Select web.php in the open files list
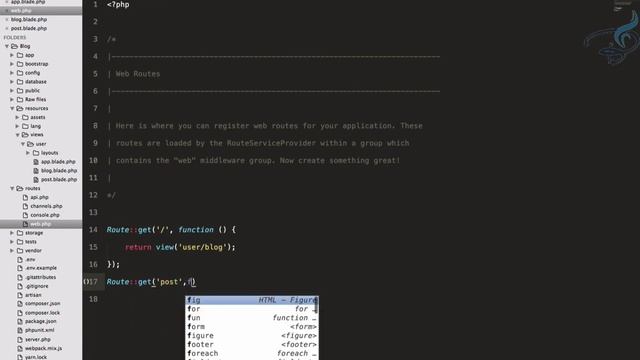The image size is (640, 360). [21, 11]
